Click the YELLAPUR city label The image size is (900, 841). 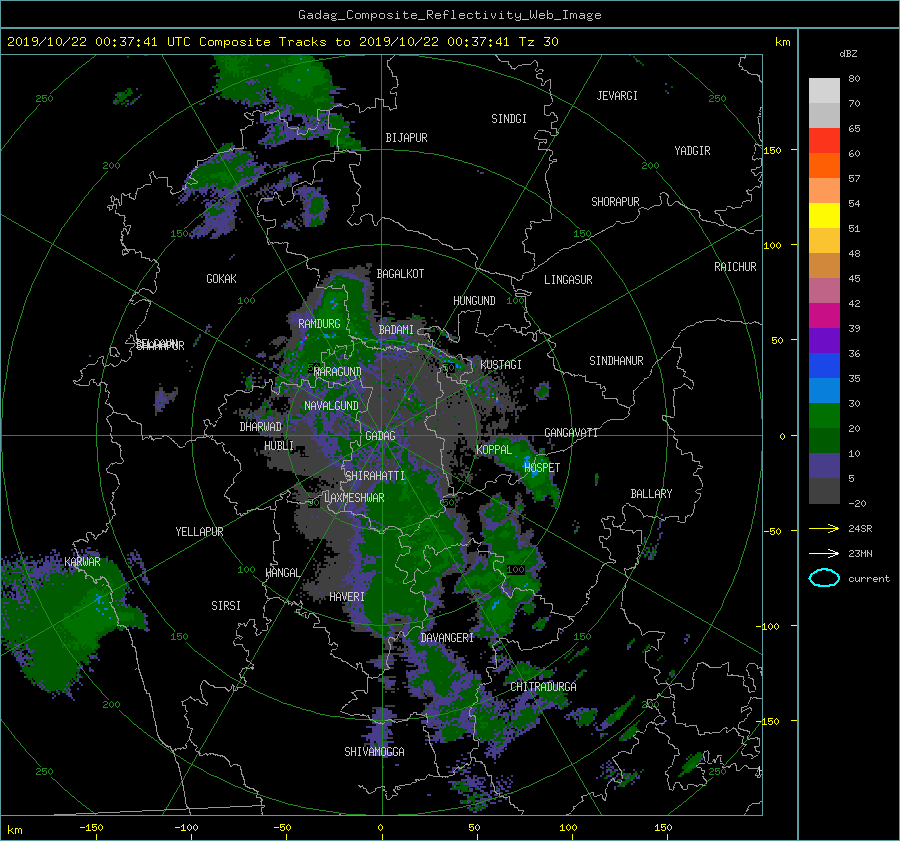[199, 532]
